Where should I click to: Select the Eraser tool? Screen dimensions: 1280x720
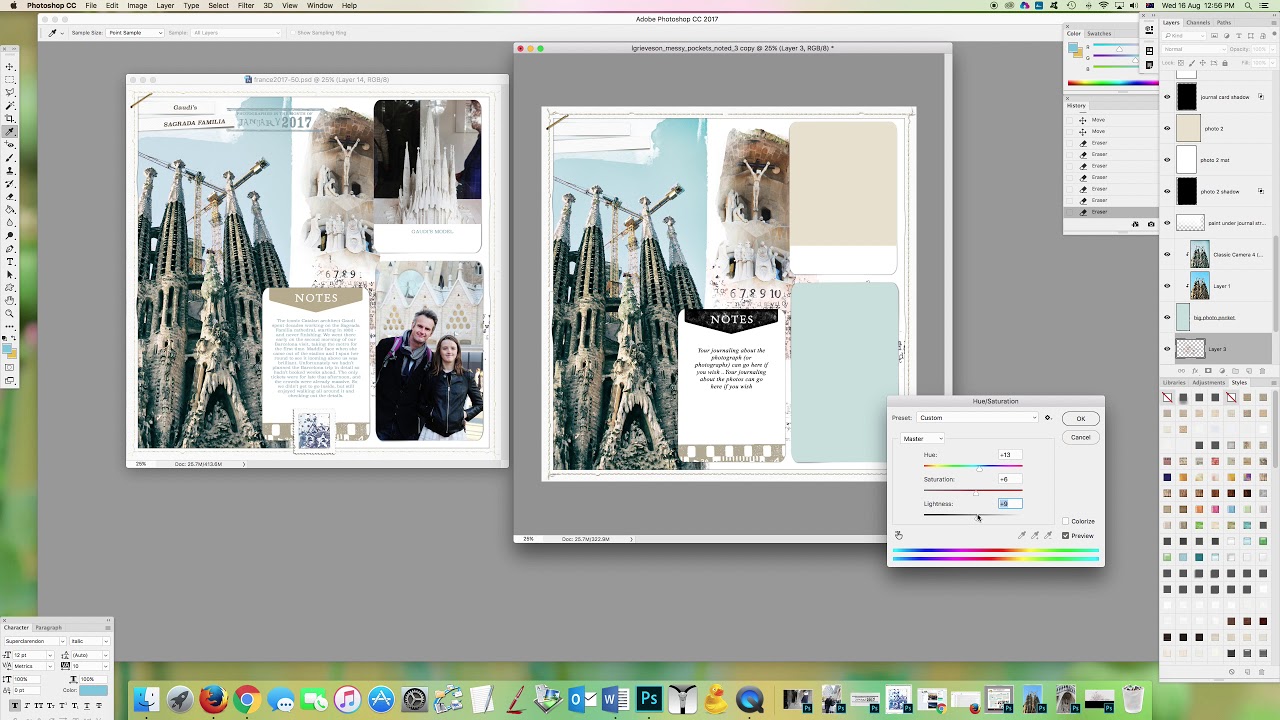10,196
